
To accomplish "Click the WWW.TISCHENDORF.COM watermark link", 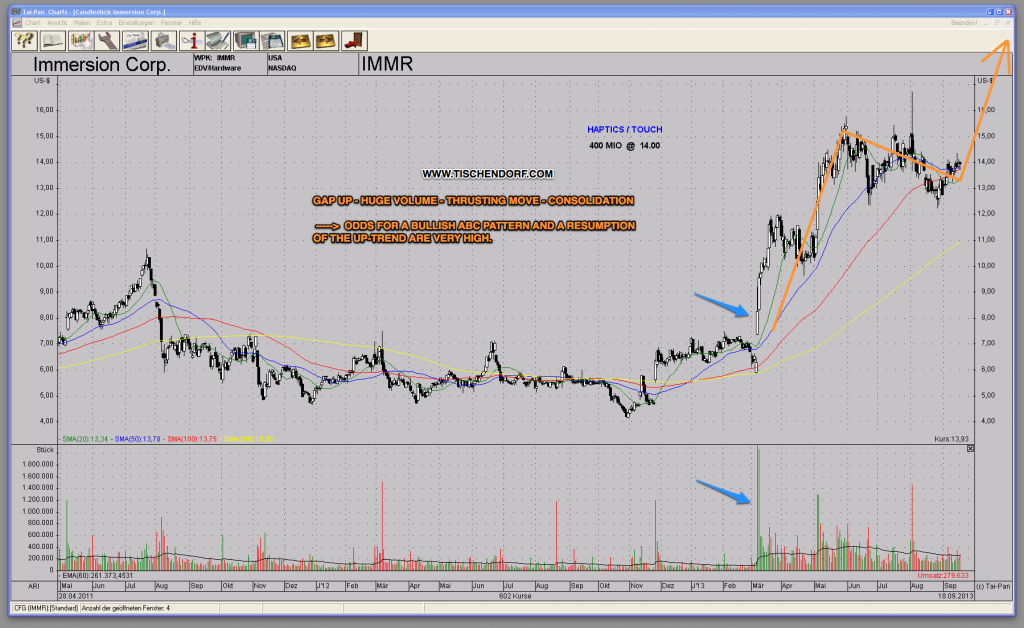I will pos(489,173).
